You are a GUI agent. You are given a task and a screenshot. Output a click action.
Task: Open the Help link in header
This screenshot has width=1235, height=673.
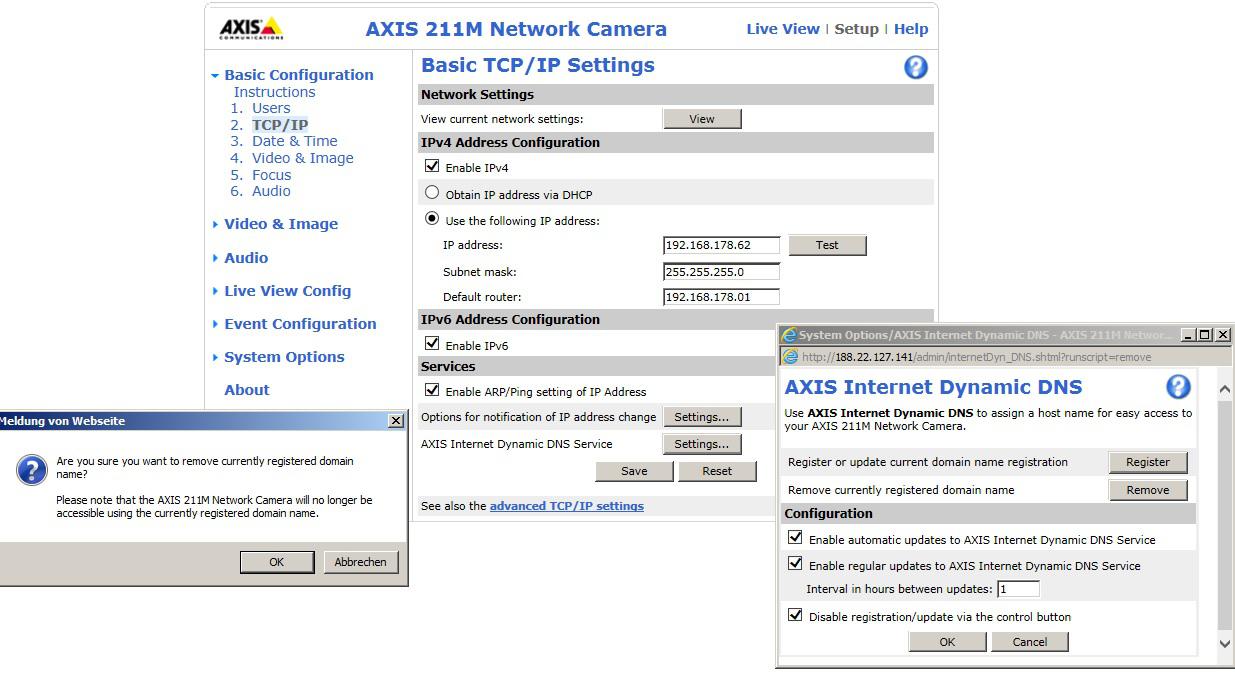pos(911,29)
